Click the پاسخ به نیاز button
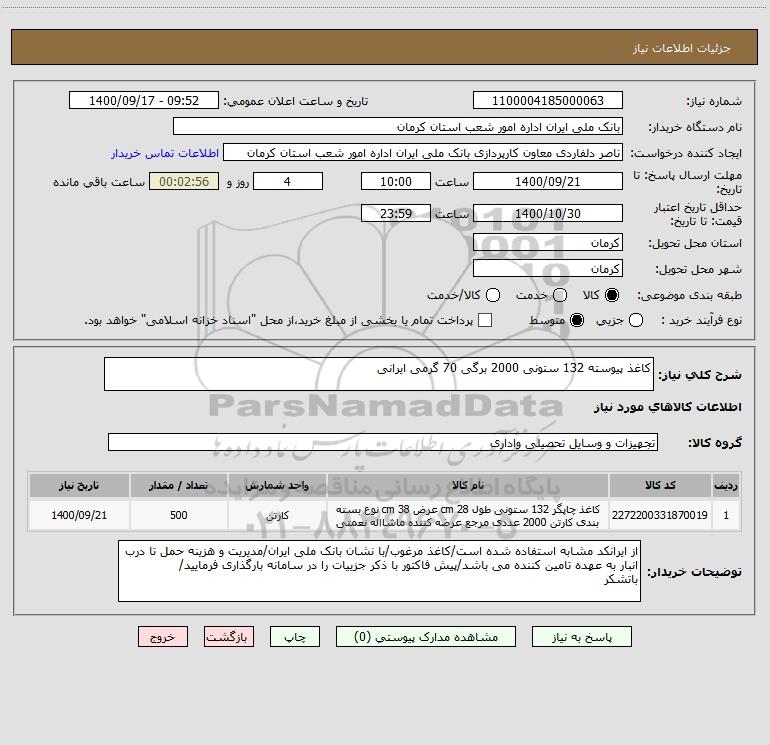This screenshot has height=745, width=770. coord(582,636)
